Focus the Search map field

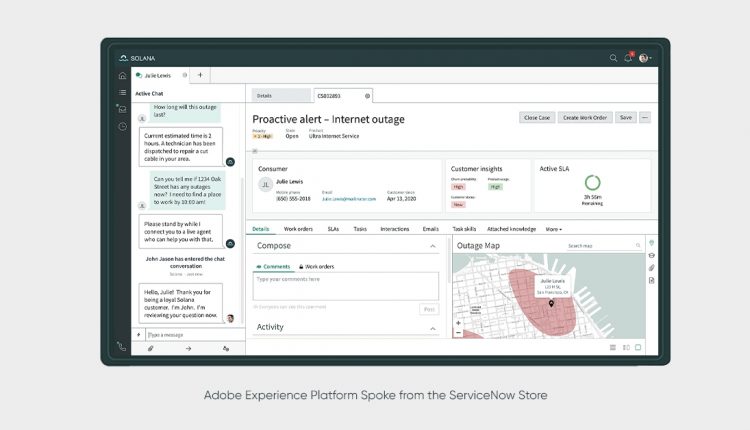pyautogui.click(x=604, y=246)
